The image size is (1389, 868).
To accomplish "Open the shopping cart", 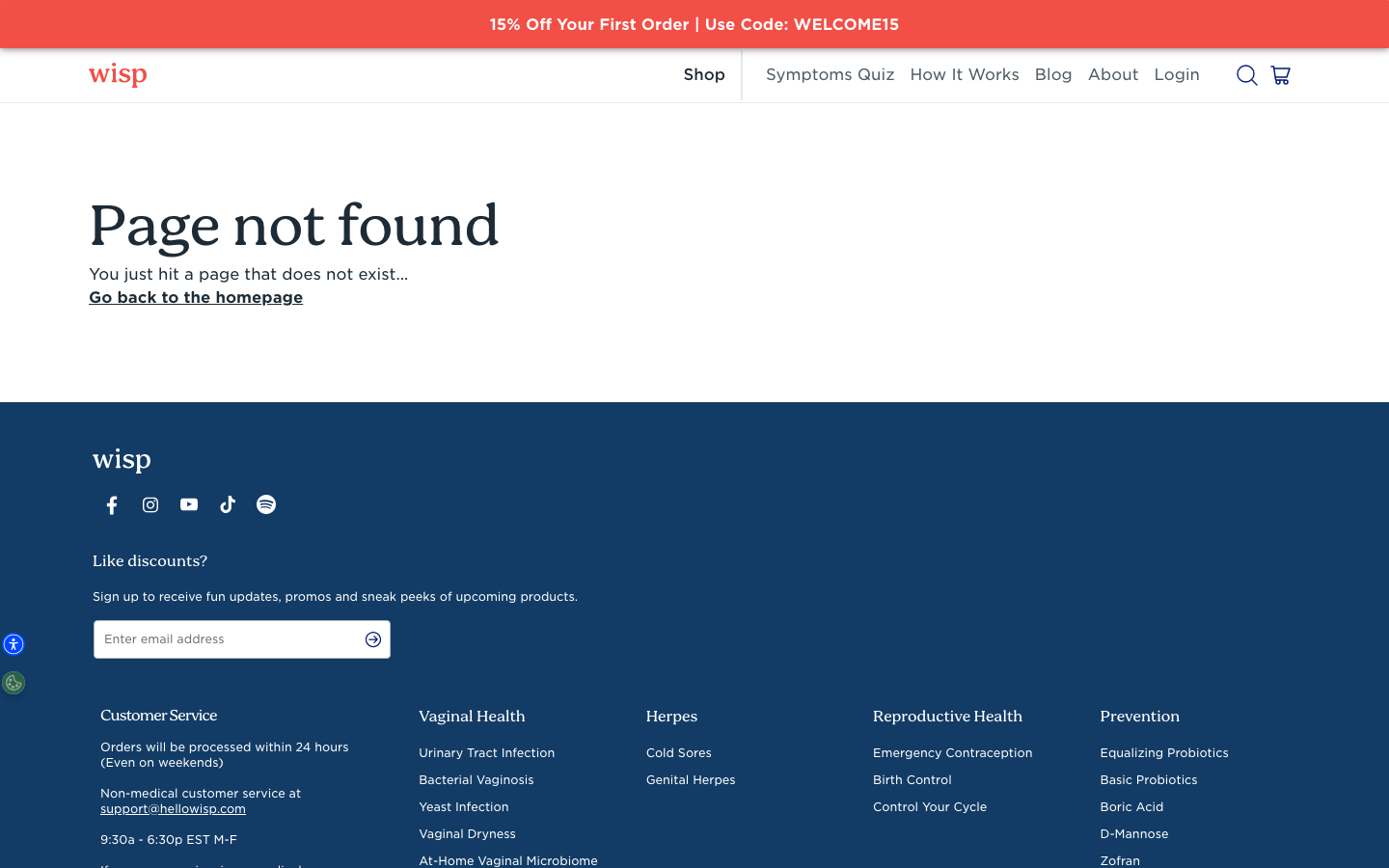I will coord(1280,75).
